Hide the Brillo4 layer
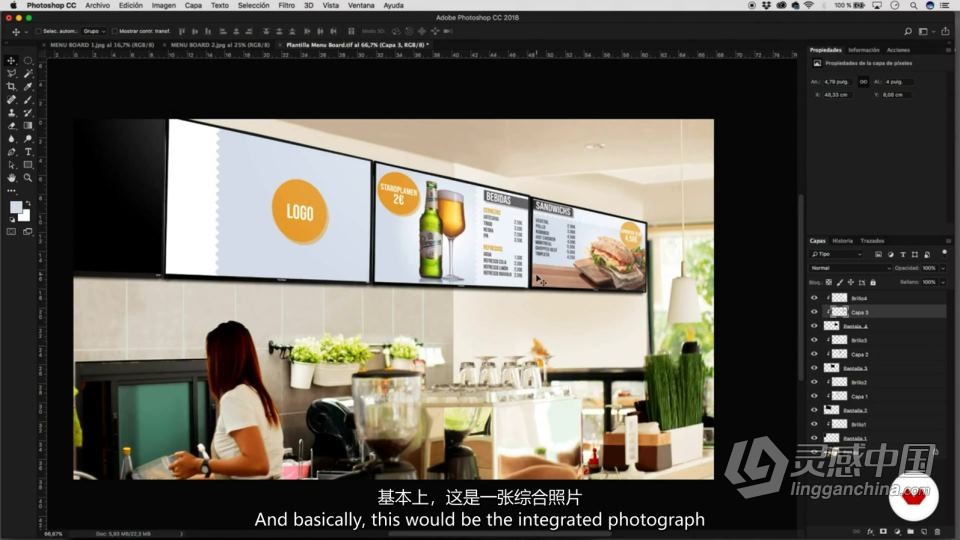This screenshot has width=960, height=540. click(x=814, y=298)
